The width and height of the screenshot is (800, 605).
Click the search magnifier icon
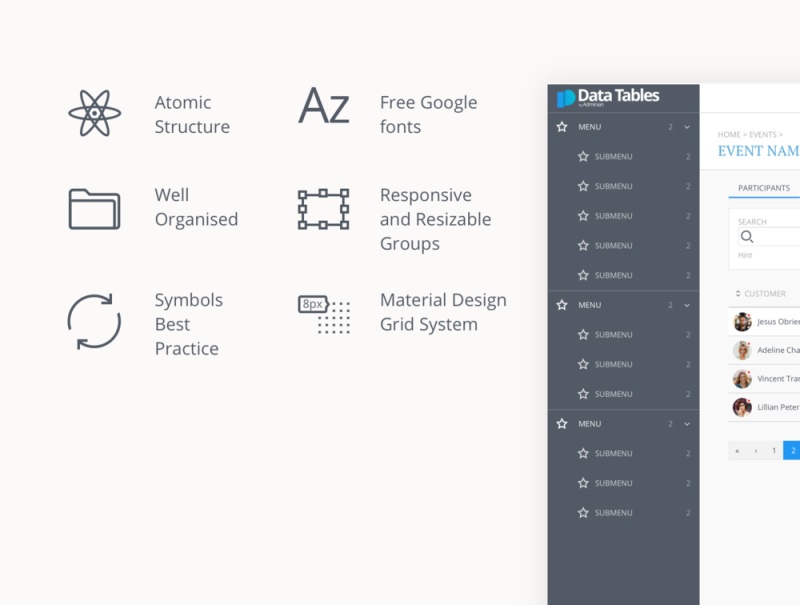click(x=746, y=237)
